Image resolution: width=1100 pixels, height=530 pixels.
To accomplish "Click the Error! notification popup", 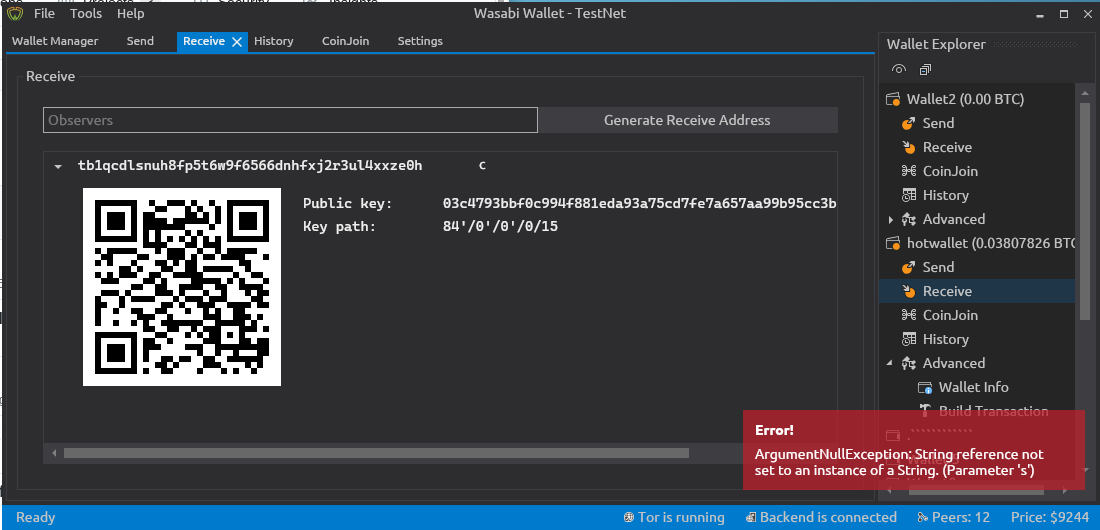I will coord(913,450).
